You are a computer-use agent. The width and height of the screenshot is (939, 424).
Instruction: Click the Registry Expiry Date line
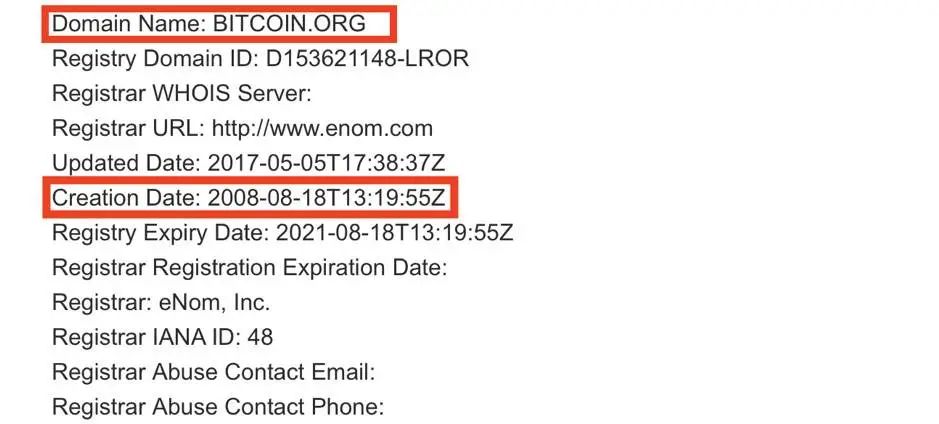coord(283,232)
